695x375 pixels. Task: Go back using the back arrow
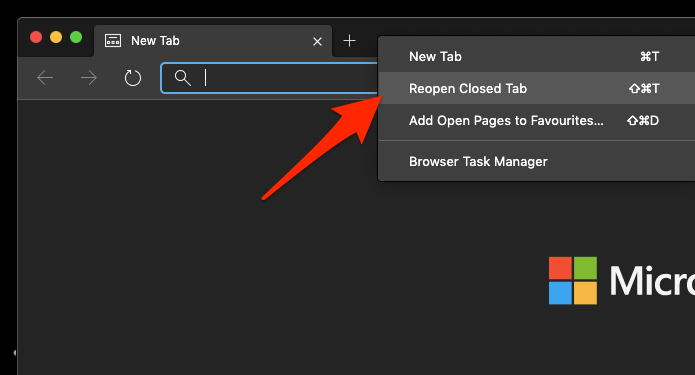[x=45, y=78]
